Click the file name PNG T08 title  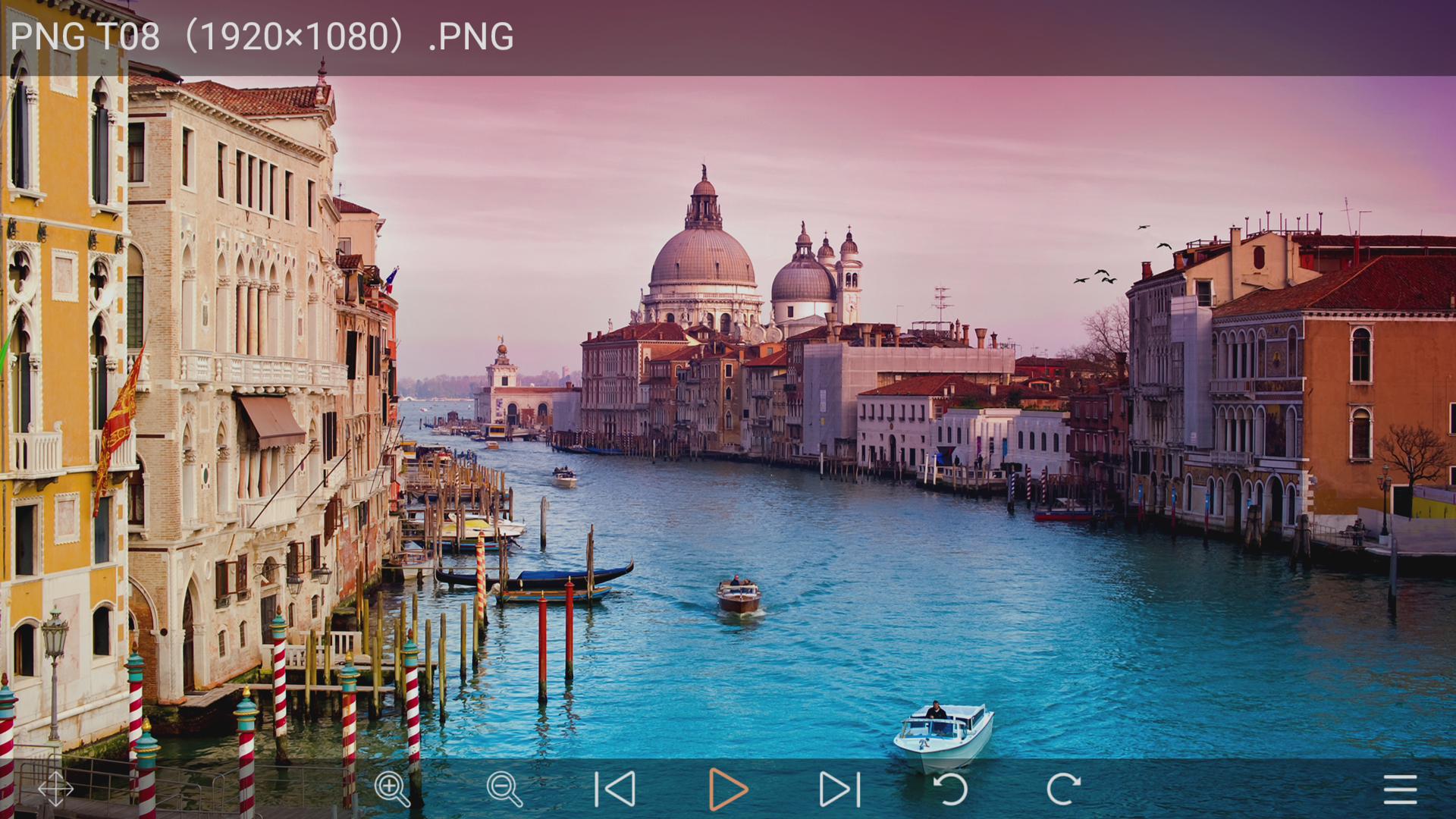pos(262,36)
